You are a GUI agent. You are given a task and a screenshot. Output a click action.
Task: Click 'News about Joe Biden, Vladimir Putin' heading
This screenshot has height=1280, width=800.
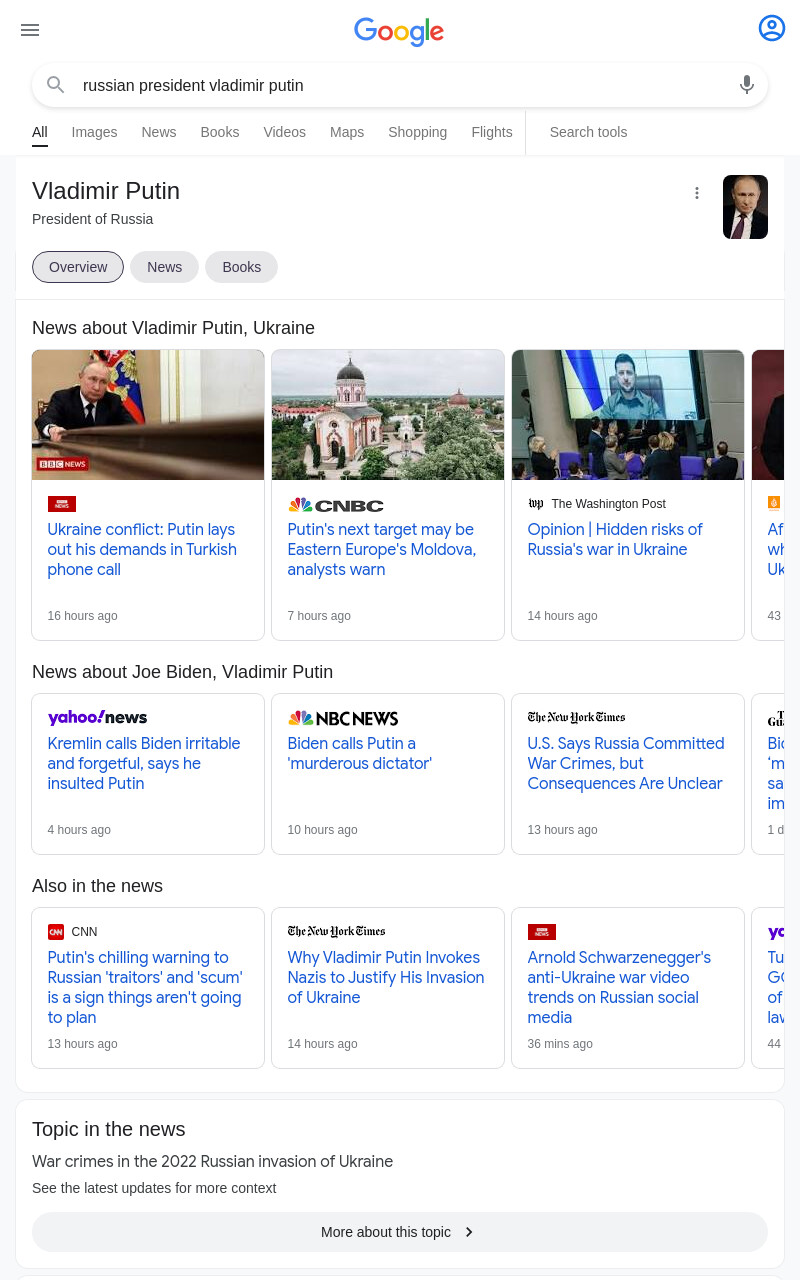182,672
